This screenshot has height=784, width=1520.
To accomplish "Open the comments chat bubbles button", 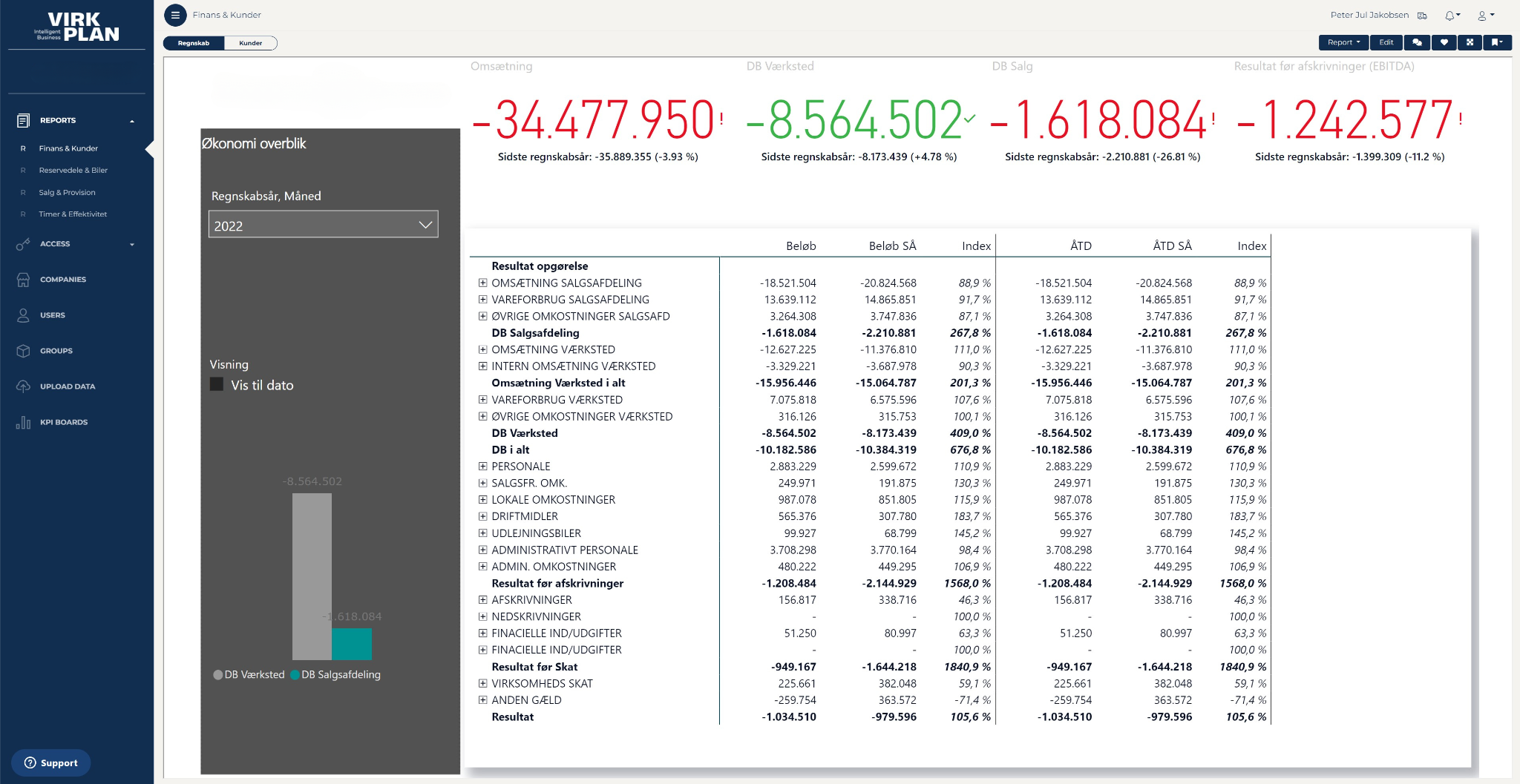I will pos(1417,42).
